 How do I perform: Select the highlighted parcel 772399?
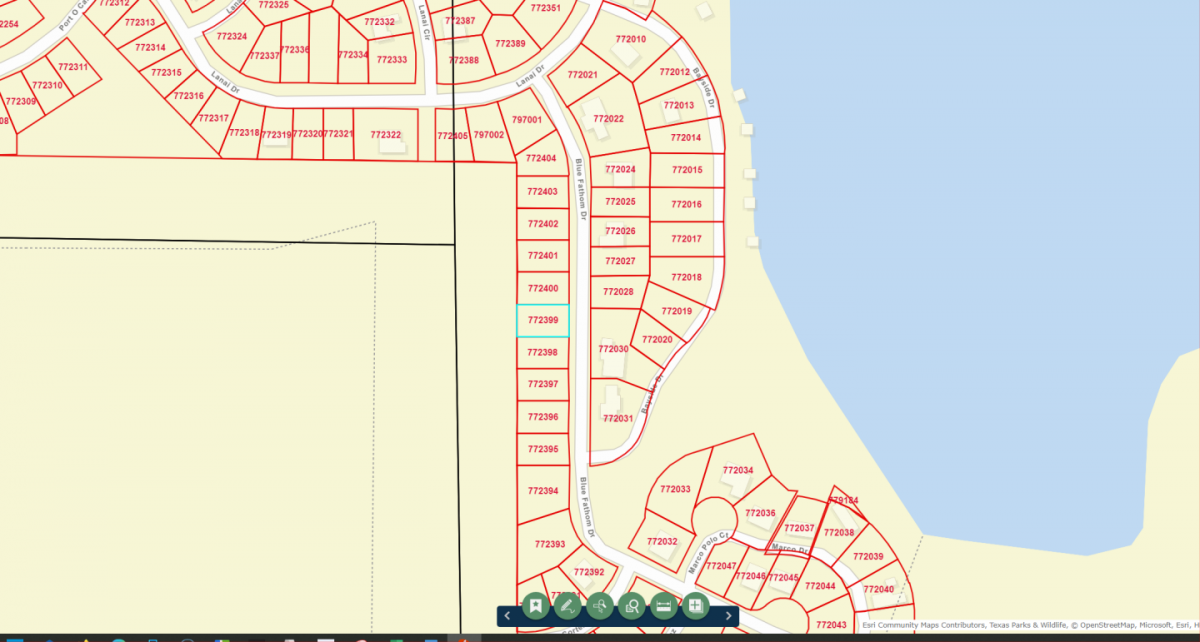542,320
